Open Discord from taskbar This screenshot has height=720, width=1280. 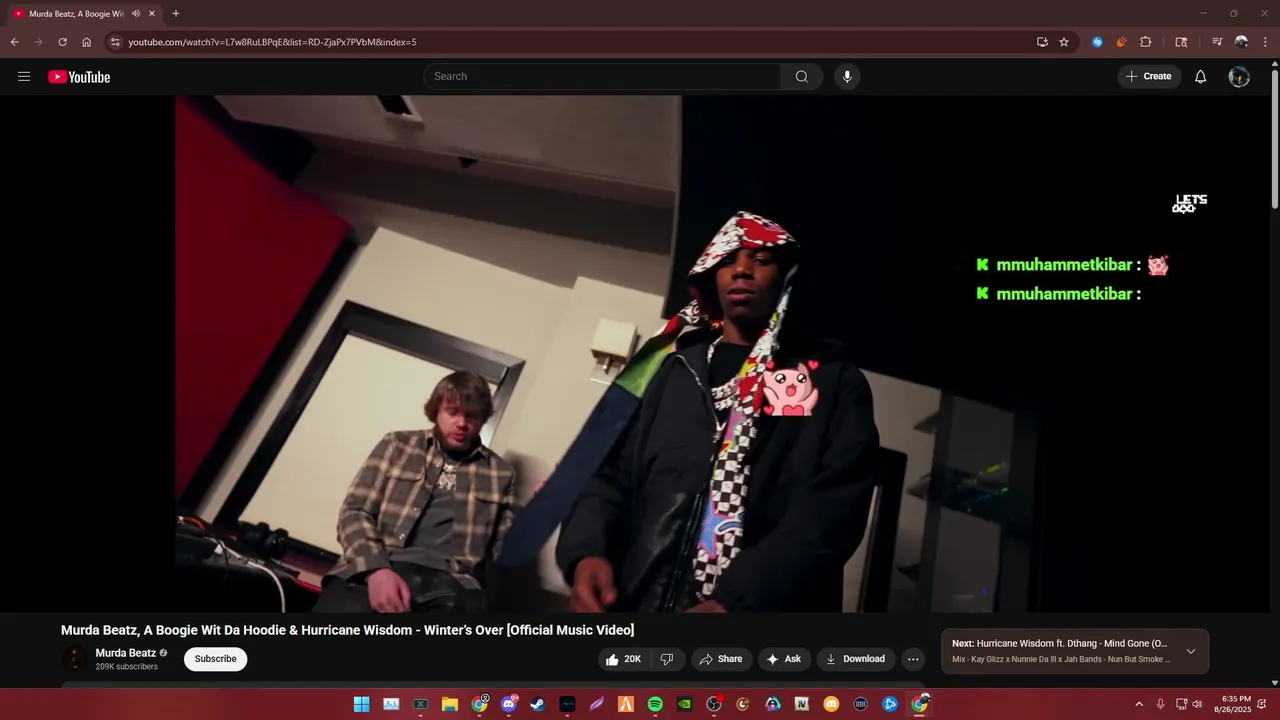(x=509, y=704)
